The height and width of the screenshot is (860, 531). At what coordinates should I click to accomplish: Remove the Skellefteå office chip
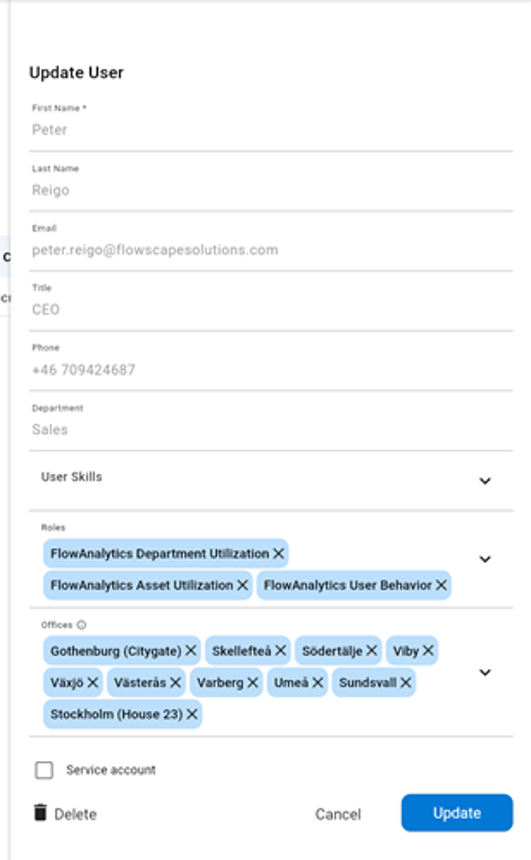pyautogui.click(x=280, y=650)
